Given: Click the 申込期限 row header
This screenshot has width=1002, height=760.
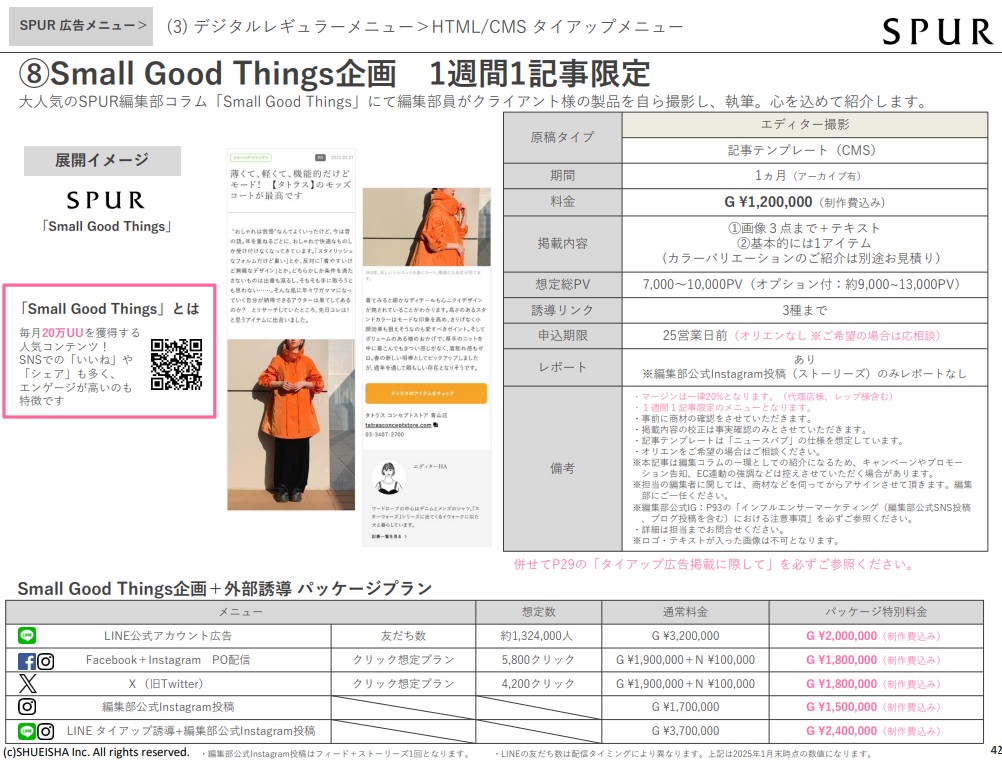Looking at the screenshot, I should click(x=562, y=336).
